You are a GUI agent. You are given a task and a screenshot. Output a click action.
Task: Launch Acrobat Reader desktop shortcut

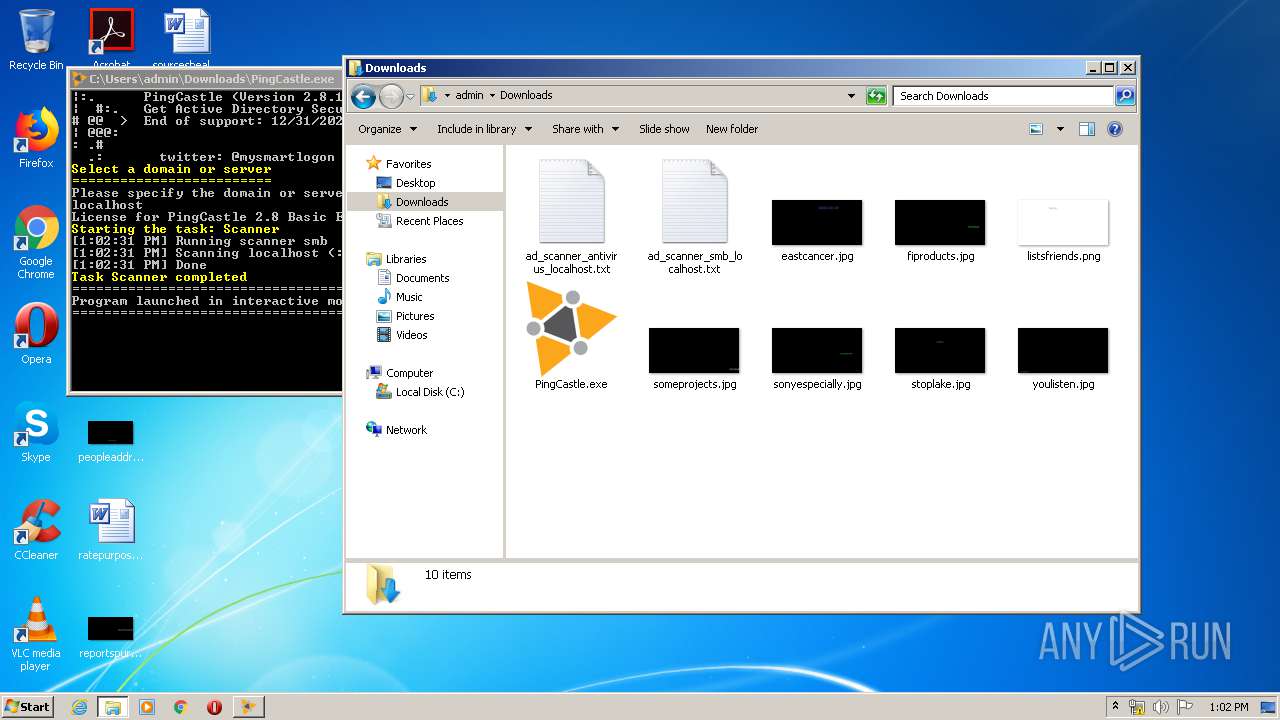111,38
